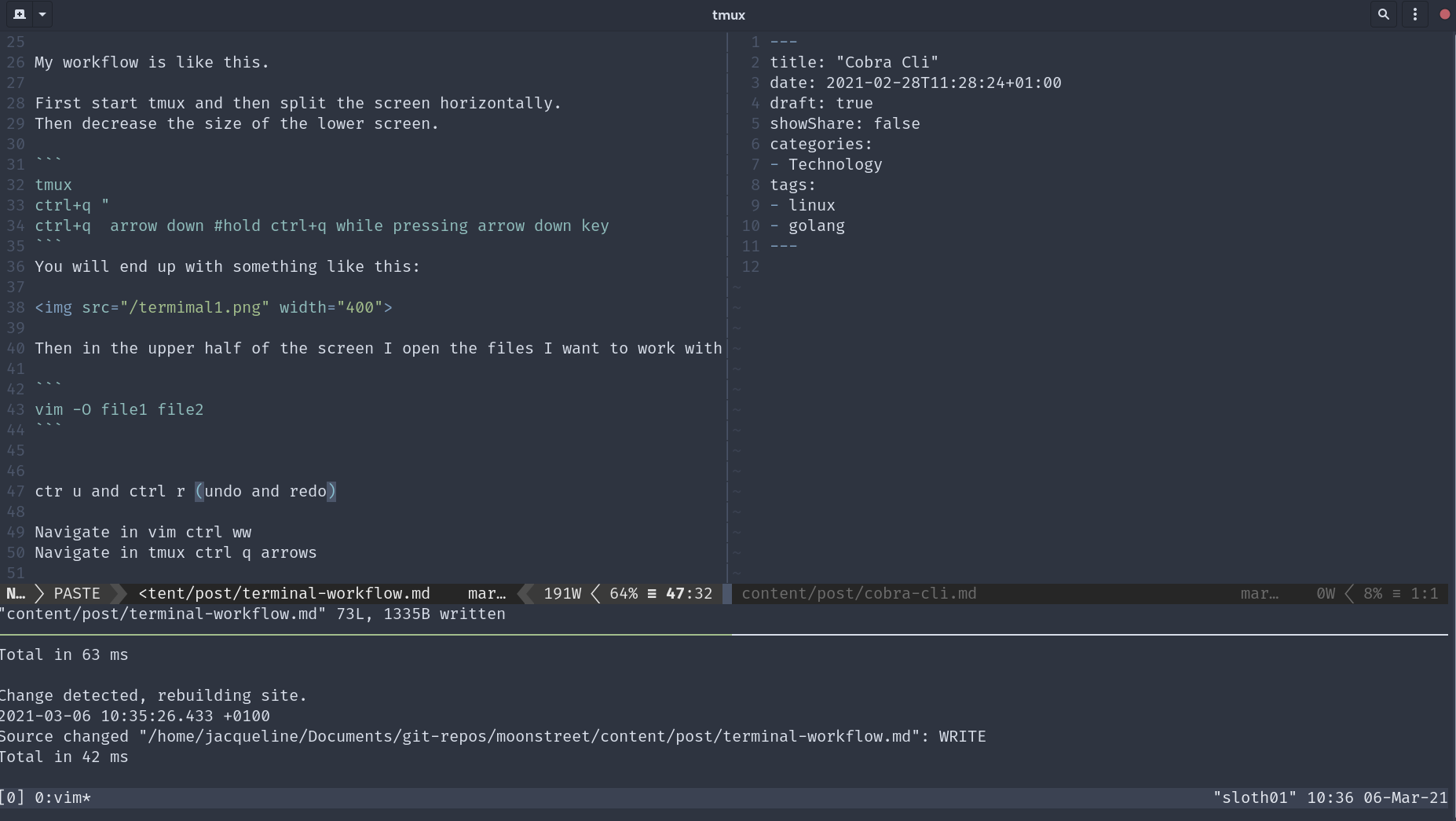This screenshot has width=1456, height=821.
Task: Click the "draft: true" line
Action: pyautogui.click(x=821, y=103)
